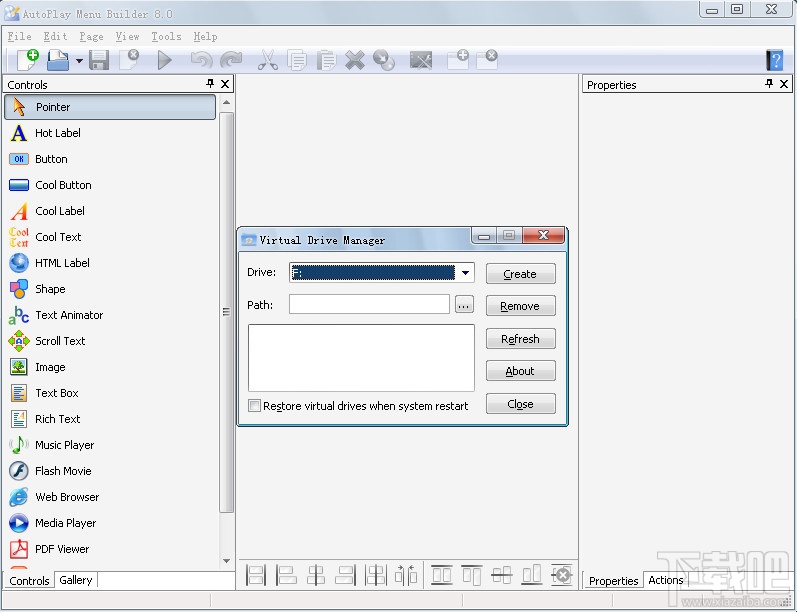The width and height of the screenshot is (797, 612).
Task: Open the Edit menu
Action: pos(55,37)
